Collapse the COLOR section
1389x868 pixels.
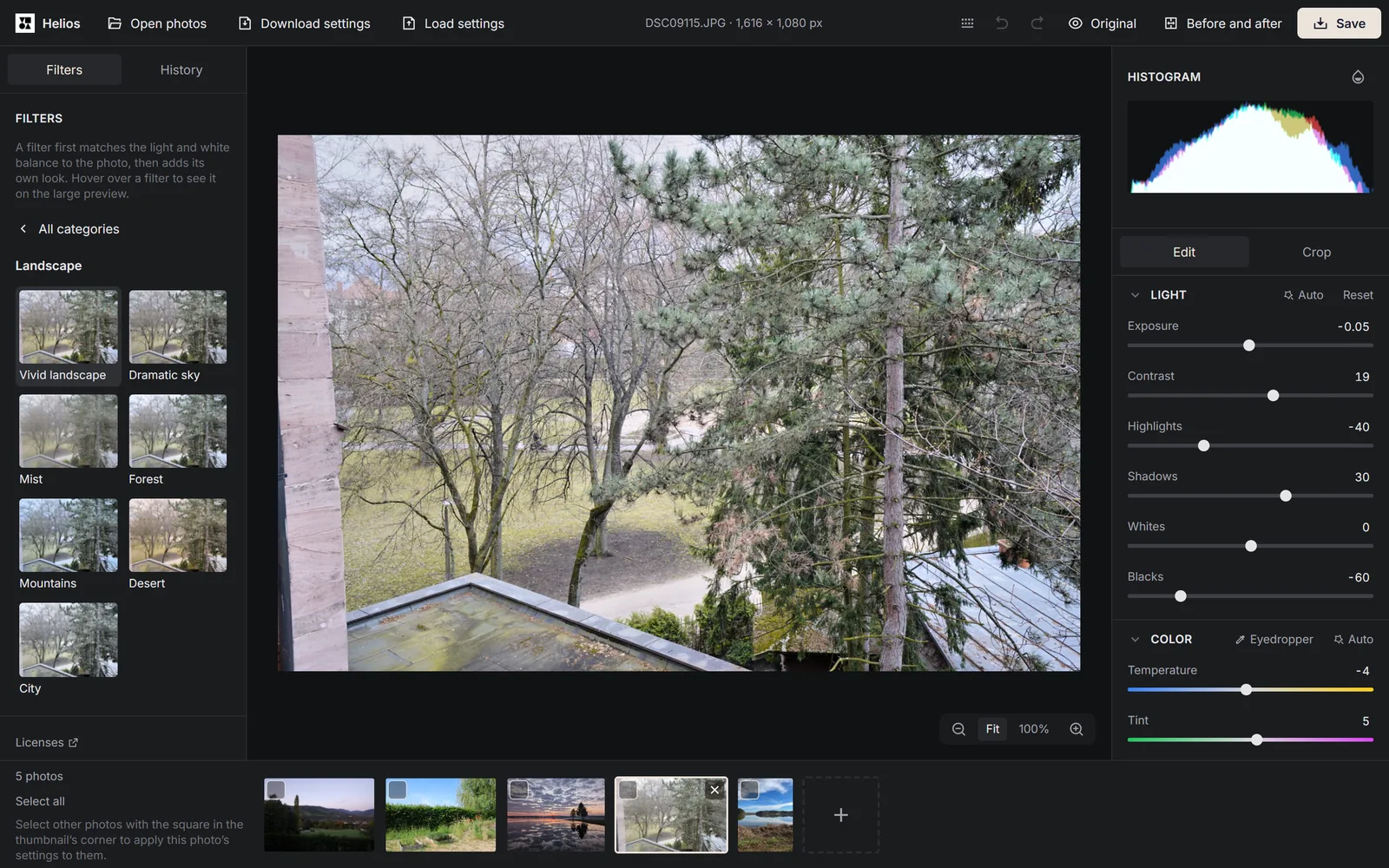tap(1135, 640)
